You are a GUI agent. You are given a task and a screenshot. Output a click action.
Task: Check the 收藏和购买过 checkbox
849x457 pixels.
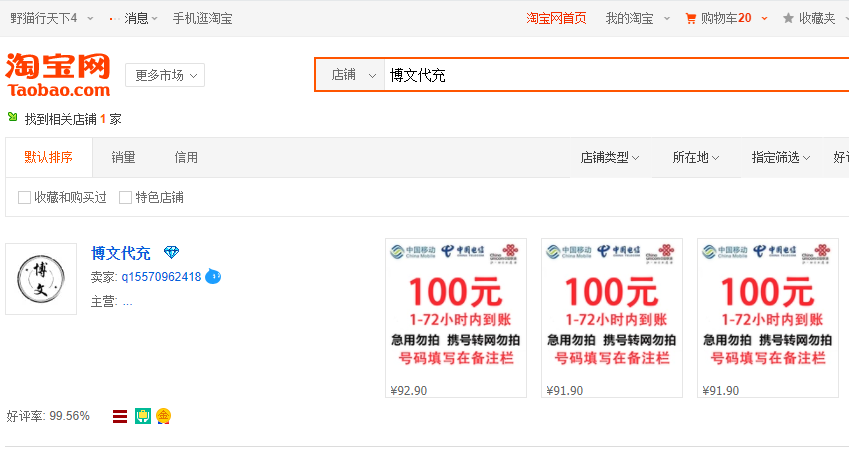tap(24, 198)
